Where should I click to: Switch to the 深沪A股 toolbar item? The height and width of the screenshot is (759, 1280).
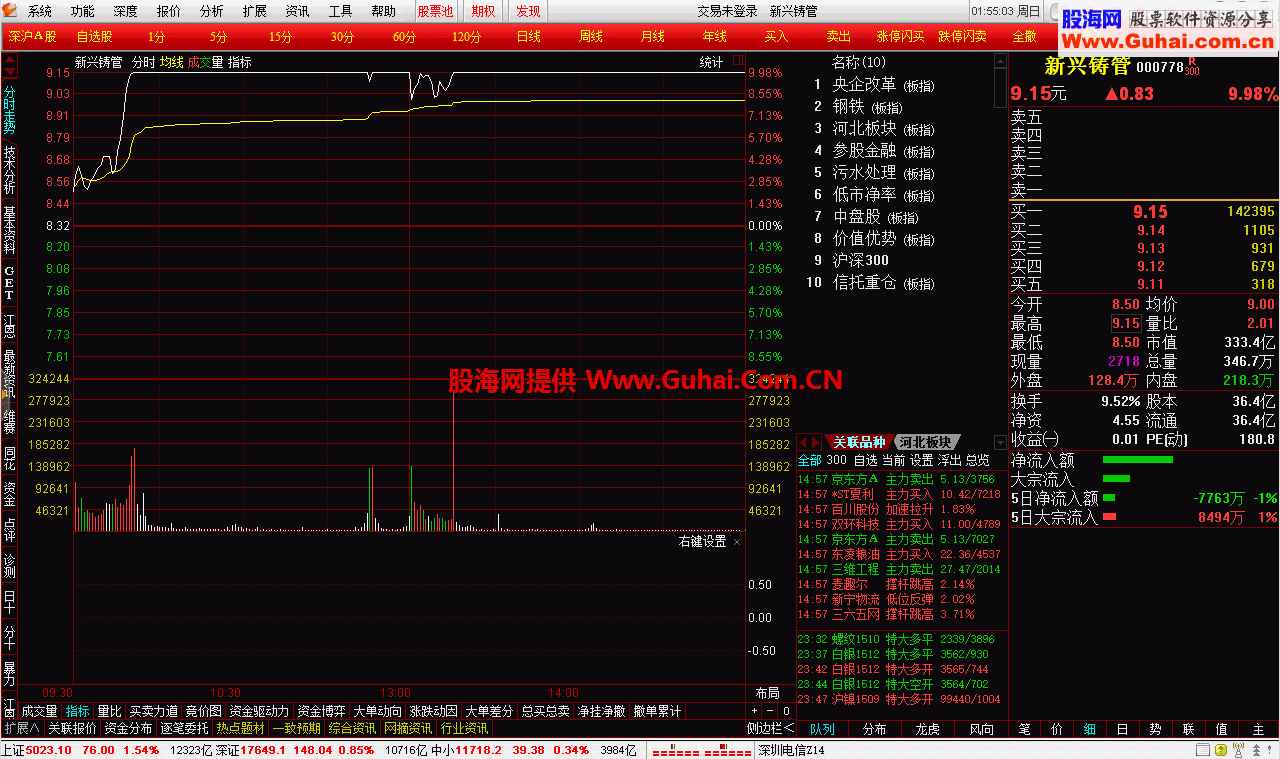pos(33,36)
